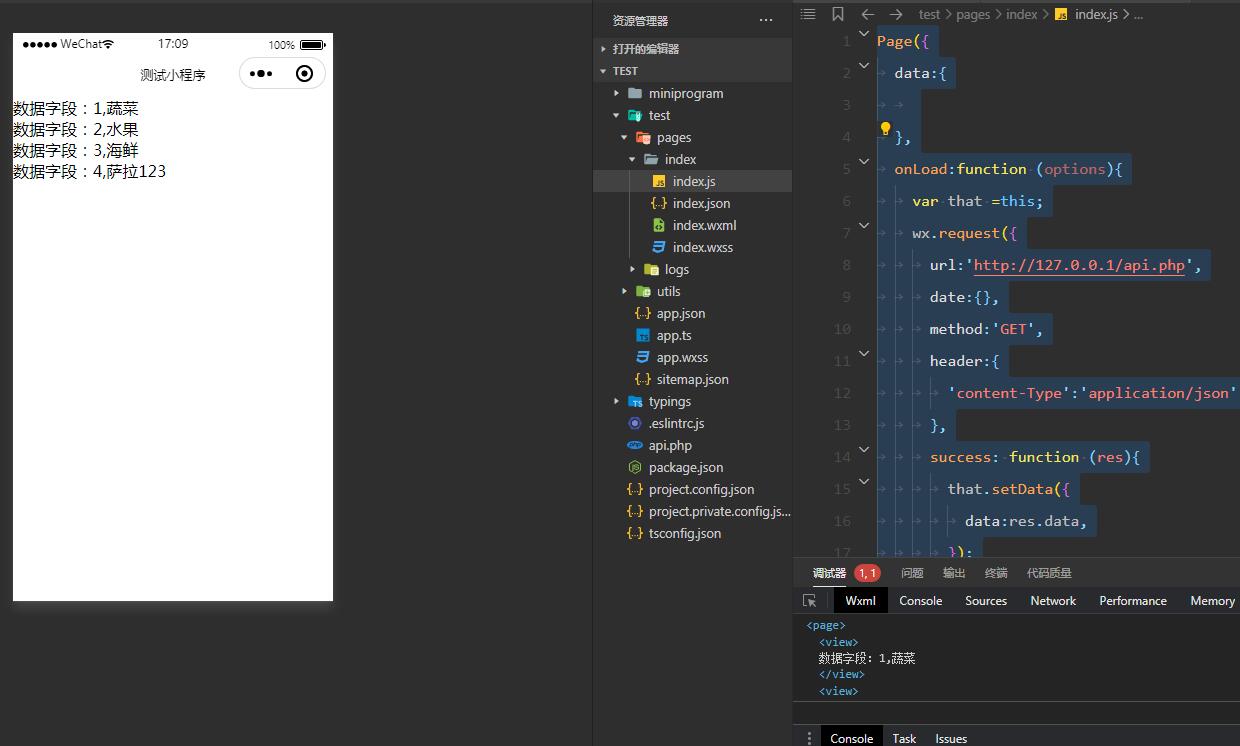Click the http://127.0.0.1/api.php URL in code
The width and height of the screenshot is (1240, 746).
1079,265
